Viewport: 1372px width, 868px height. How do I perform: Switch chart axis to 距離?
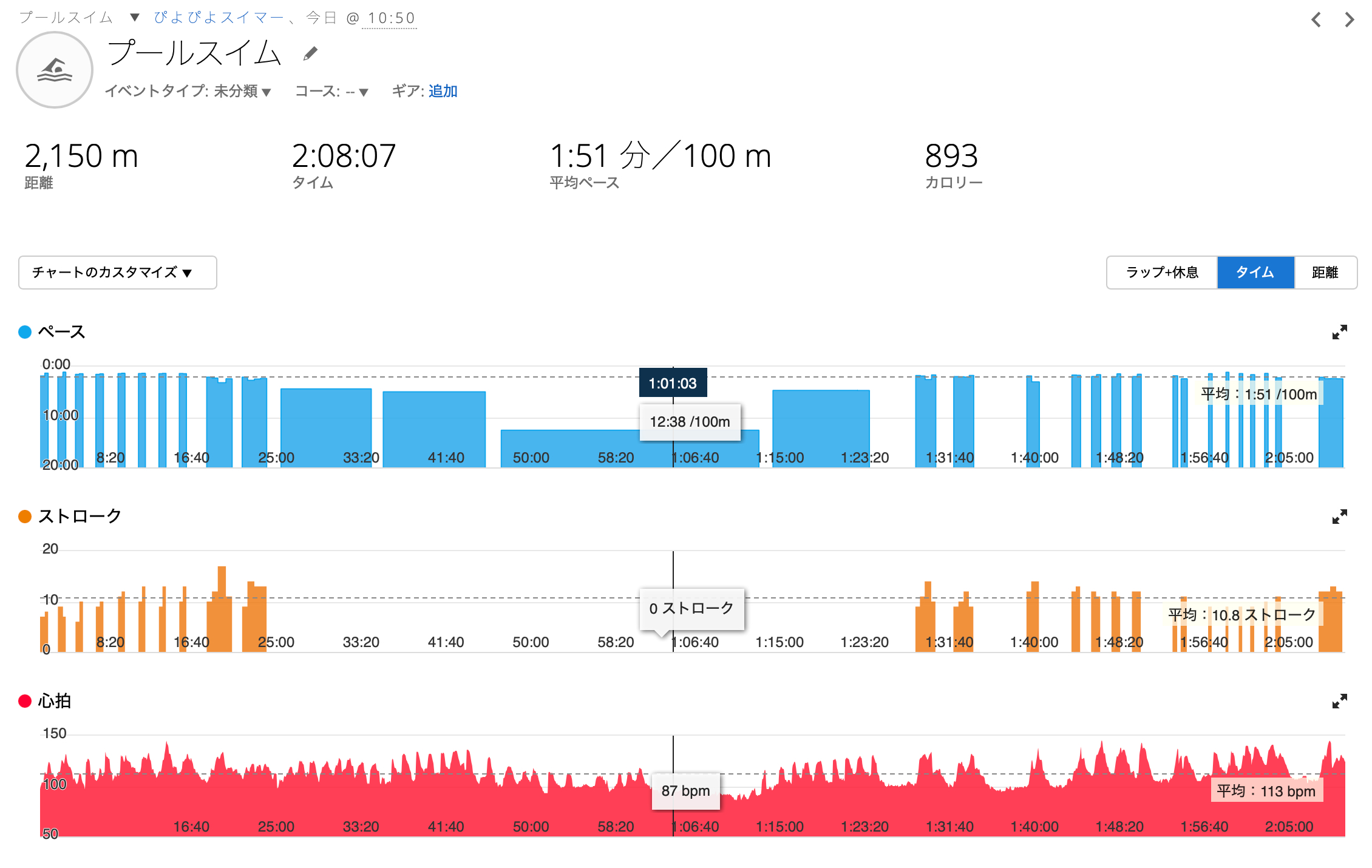coord(1325,273)
